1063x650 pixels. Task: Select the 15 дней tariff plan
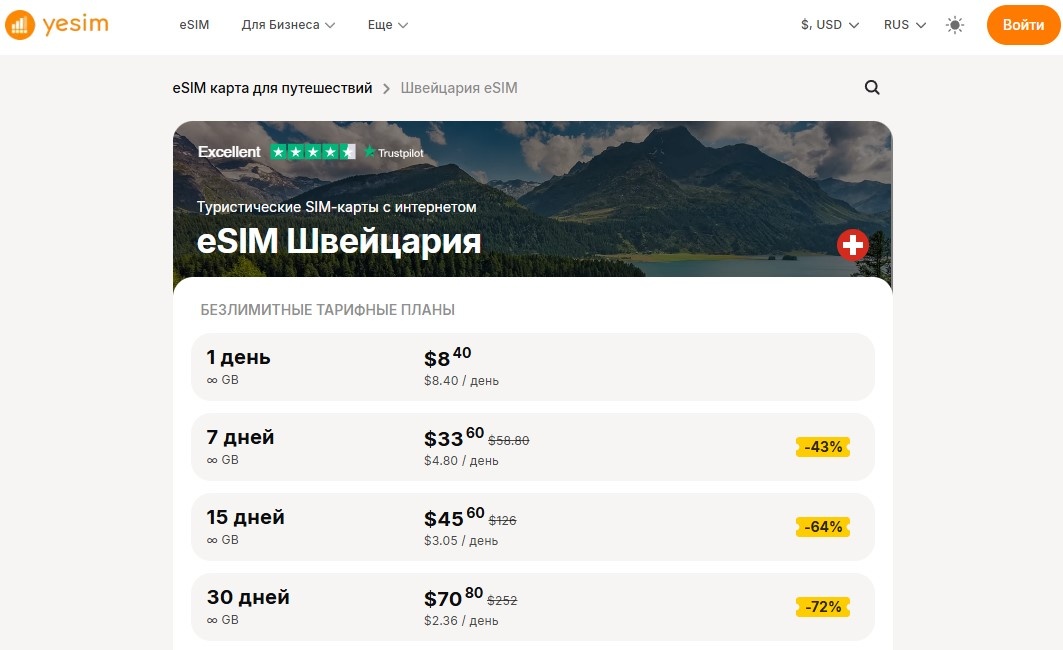(532, 527)
